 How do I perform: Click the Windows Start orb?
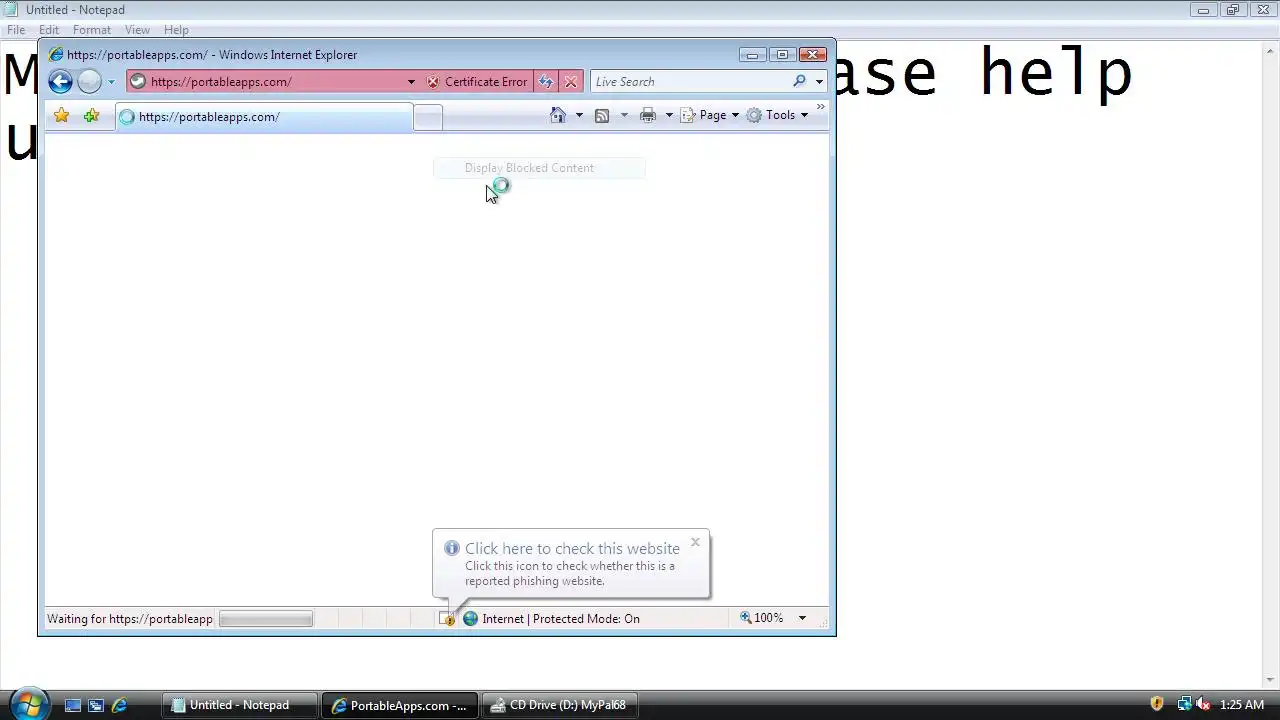coord(27,705)
